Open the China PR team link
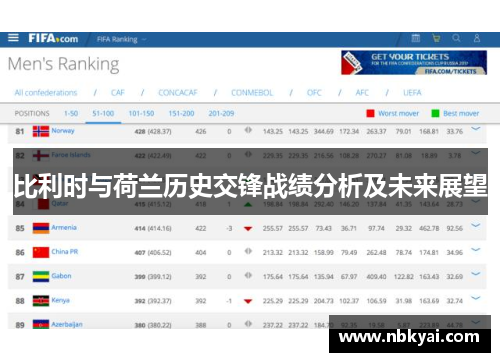 (65, 252)
